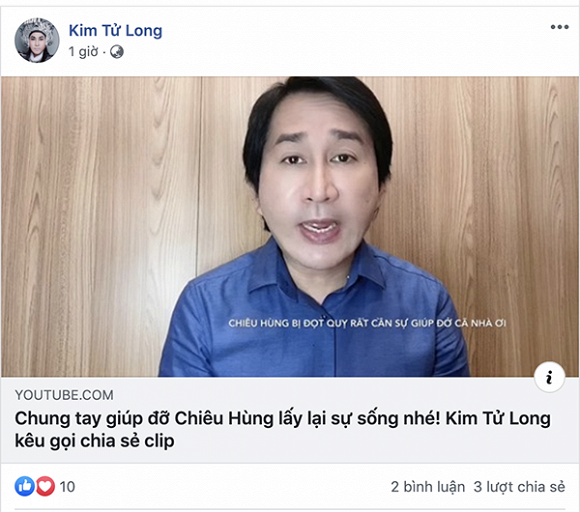Open the '1 giờ' post timestamp
Viewport: 580px width, 512px height.
(x=83, y=51)
